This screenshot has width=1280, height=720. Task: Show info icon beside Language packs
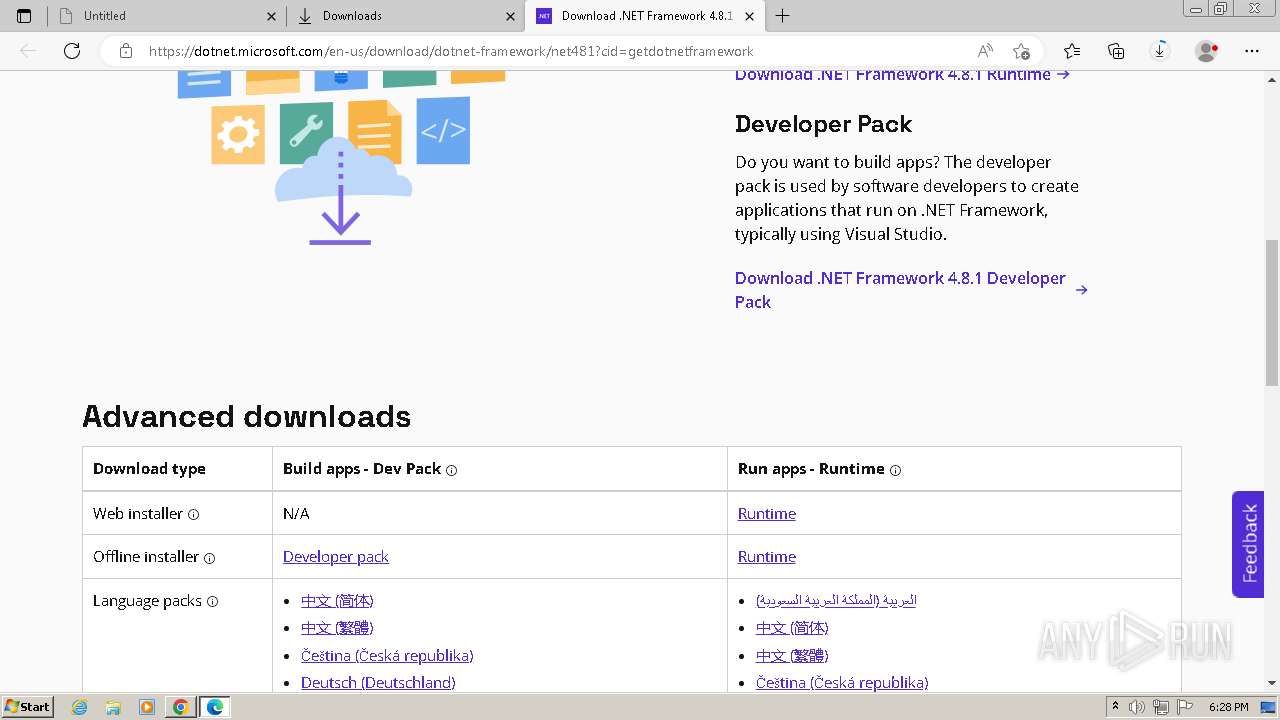212,602
